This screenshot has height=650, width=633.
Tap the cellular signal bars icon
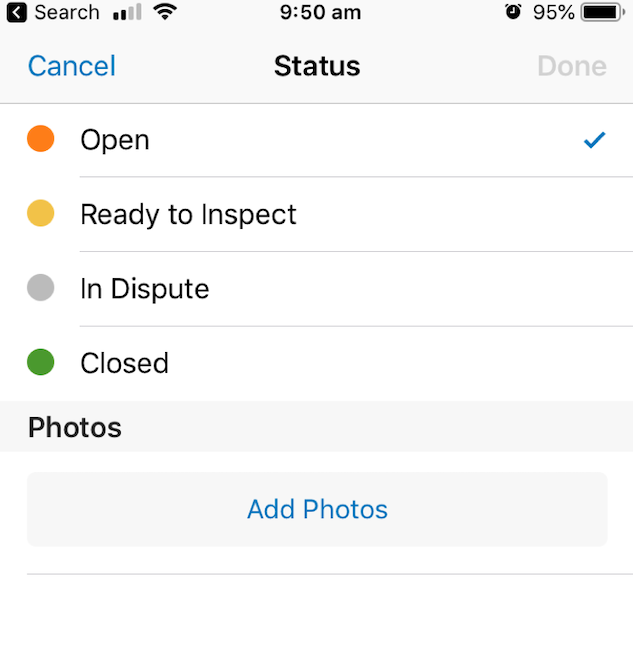127,12
